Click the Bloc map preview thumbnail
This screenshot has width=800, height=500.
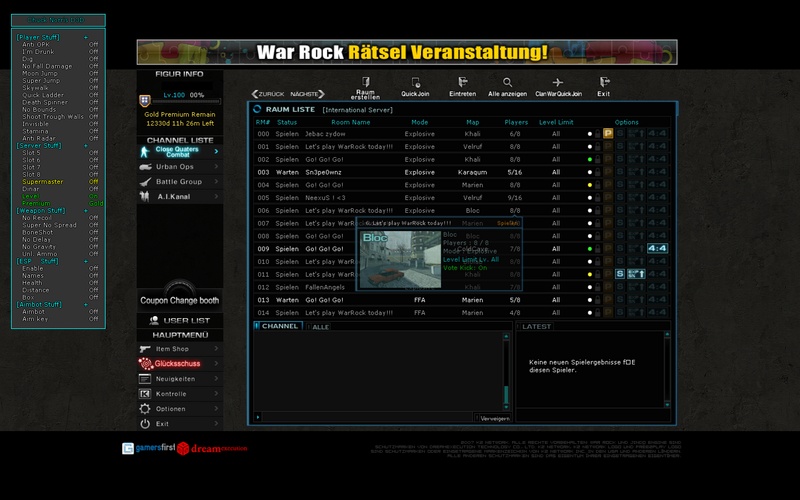click(x=401, y=260)
